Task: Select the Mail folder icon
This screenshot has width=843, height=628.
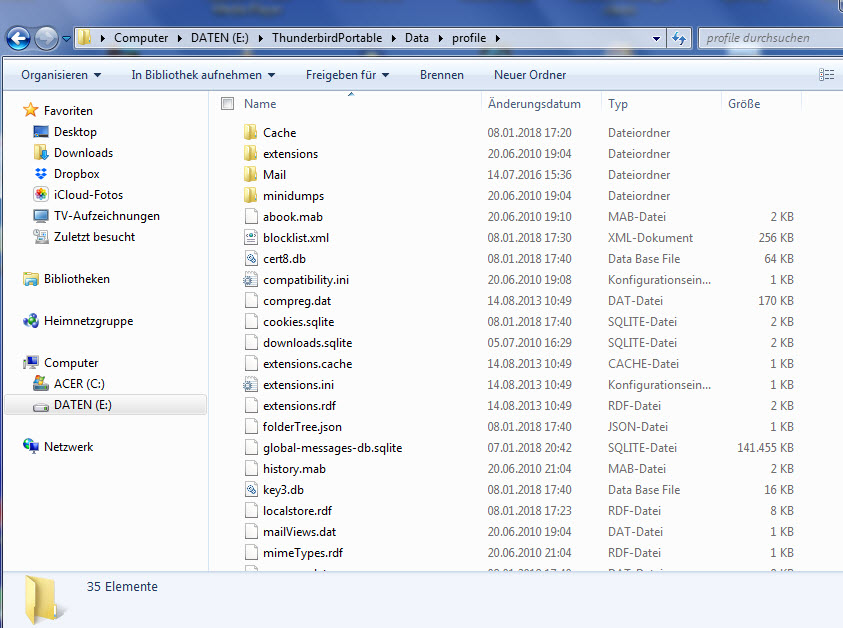Action: [x=251, y=174]
